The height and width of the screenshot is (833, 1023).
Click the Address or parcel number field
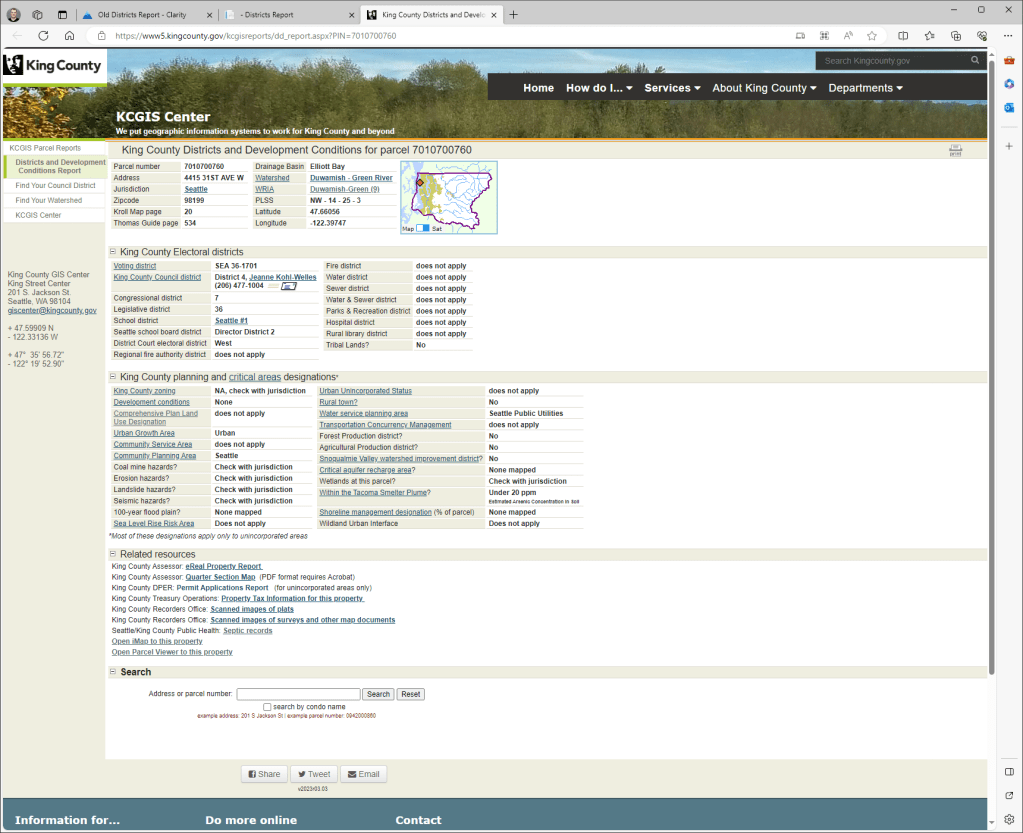coord(298,694)
